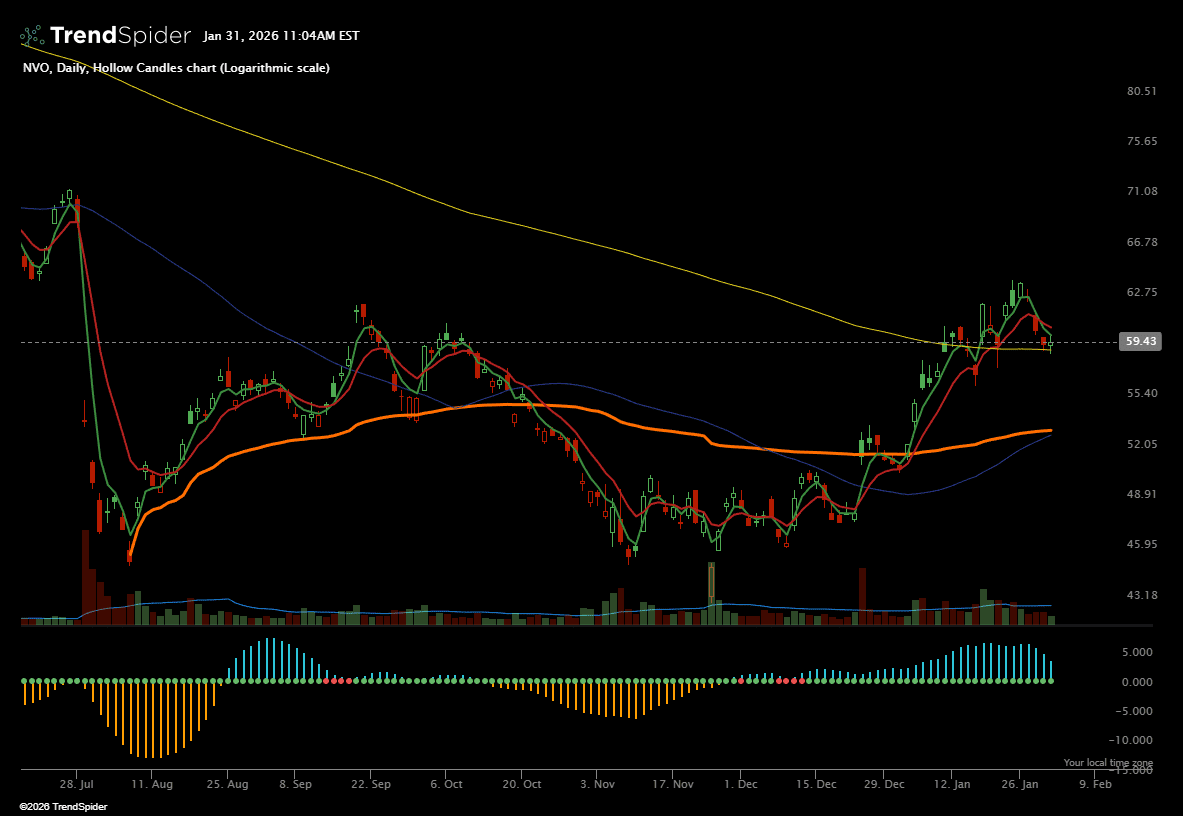
Task: Select the 59.43 current price tag
Action: [1141, 341]
